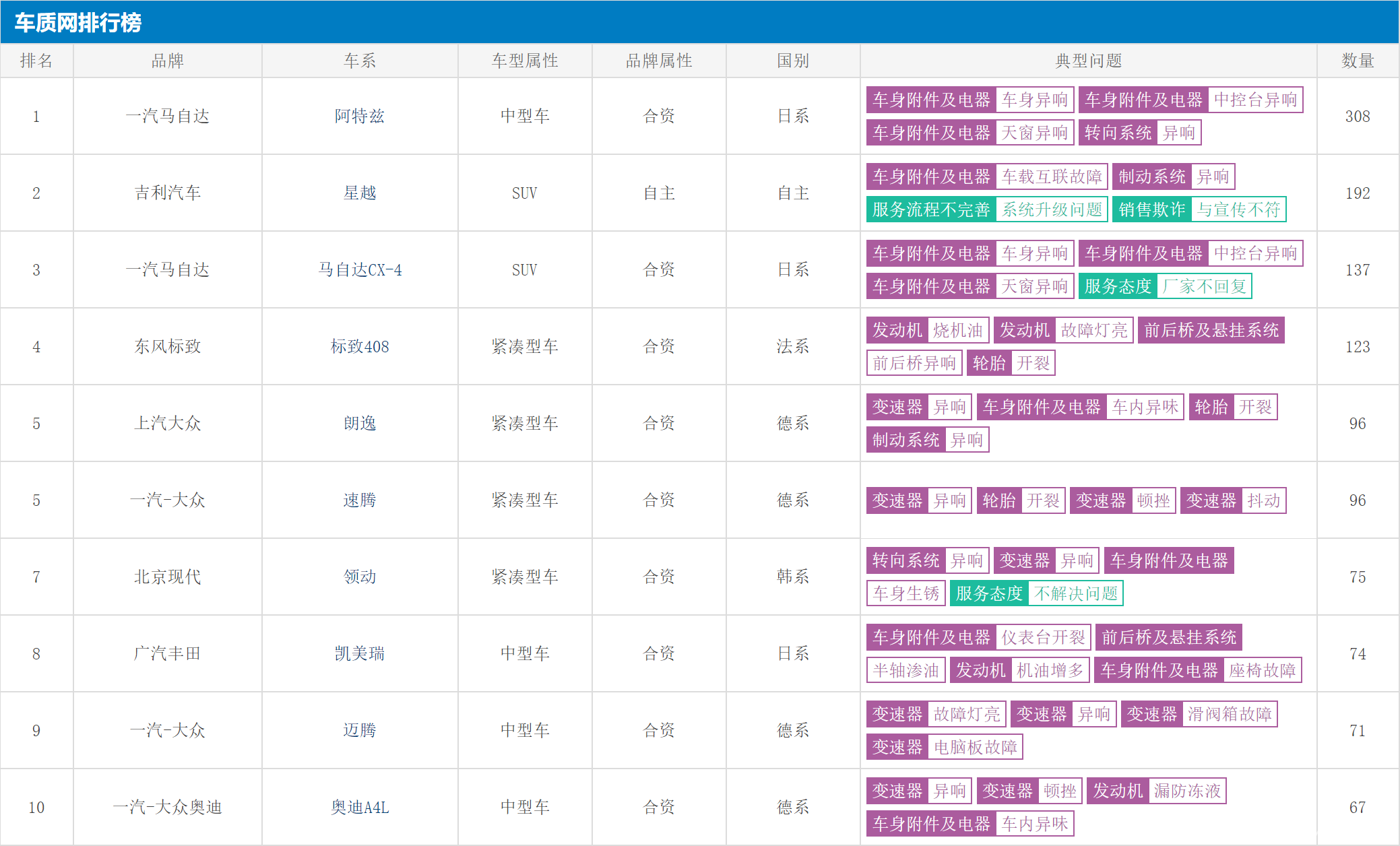Click the 厂家不回复 service tag
The width and height of the screenshot is (1400, 846).
[x=1205, y=286]
